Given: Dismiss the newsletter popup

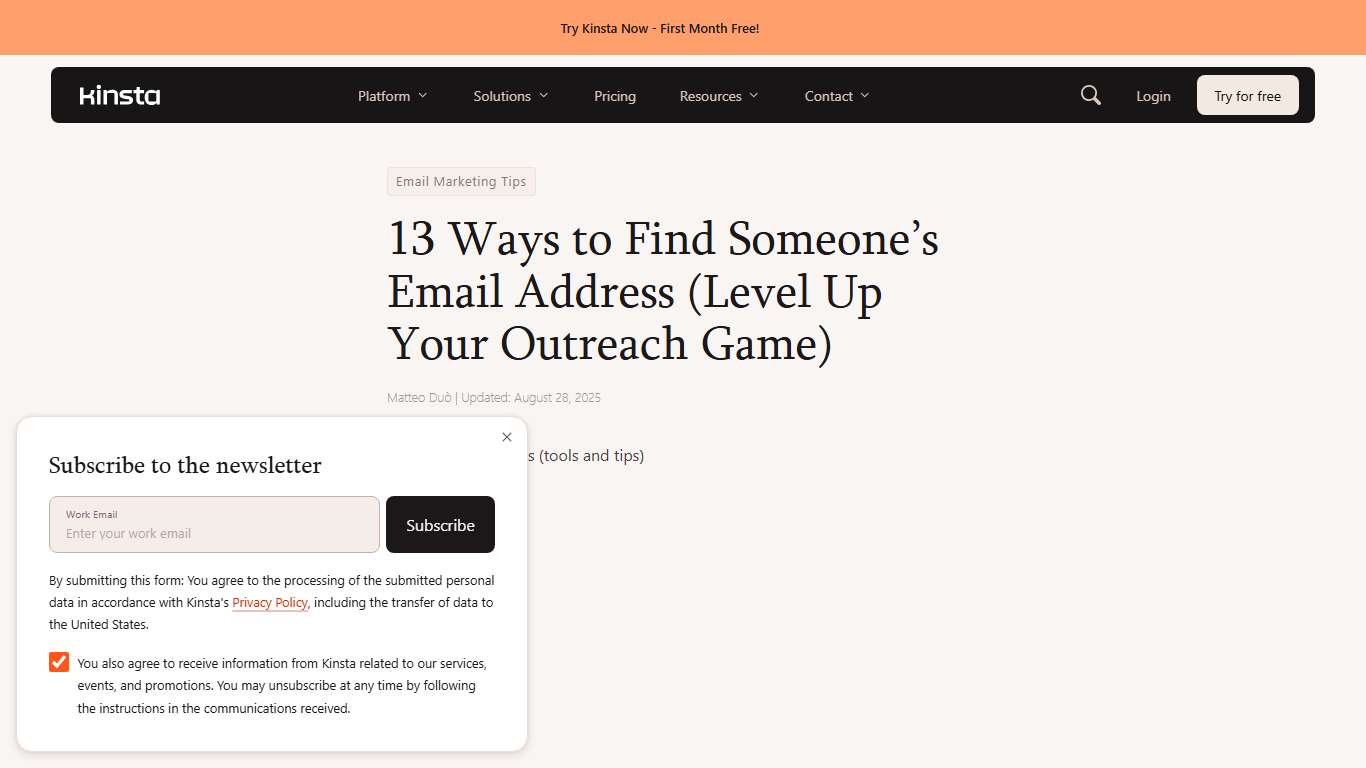Looking at the screenshot, I should (507, 437).
